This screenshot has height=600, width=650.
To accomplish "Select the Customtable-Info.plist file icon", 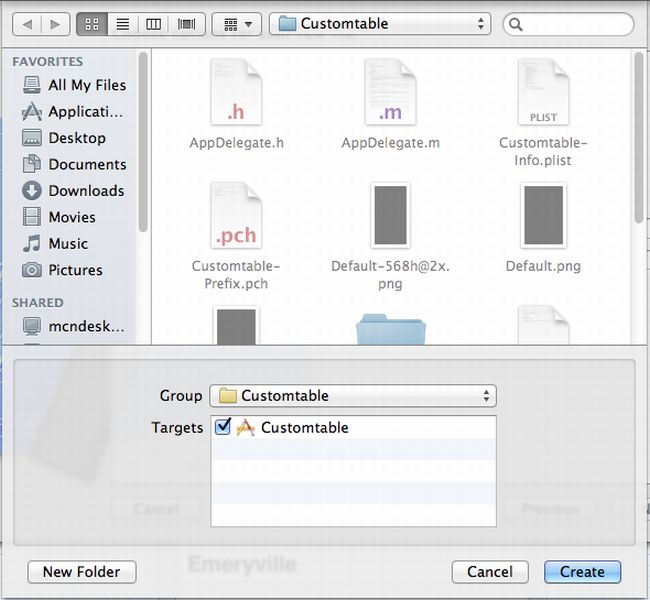I will click(543, 92).
